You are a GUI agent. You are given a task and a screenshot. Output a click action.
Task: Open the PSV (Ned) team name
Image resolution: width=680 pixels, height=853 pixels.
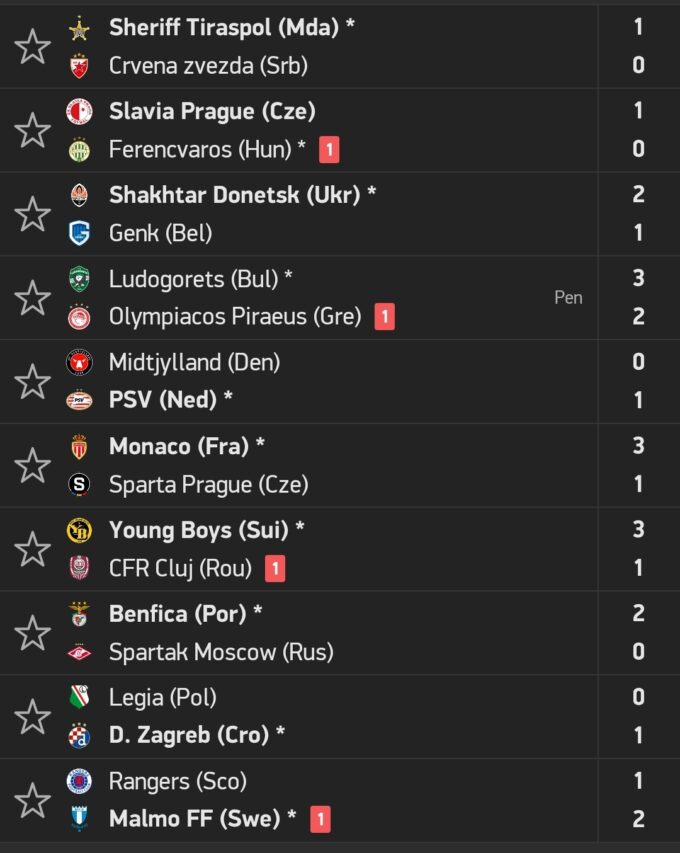[x=163, y=401]
